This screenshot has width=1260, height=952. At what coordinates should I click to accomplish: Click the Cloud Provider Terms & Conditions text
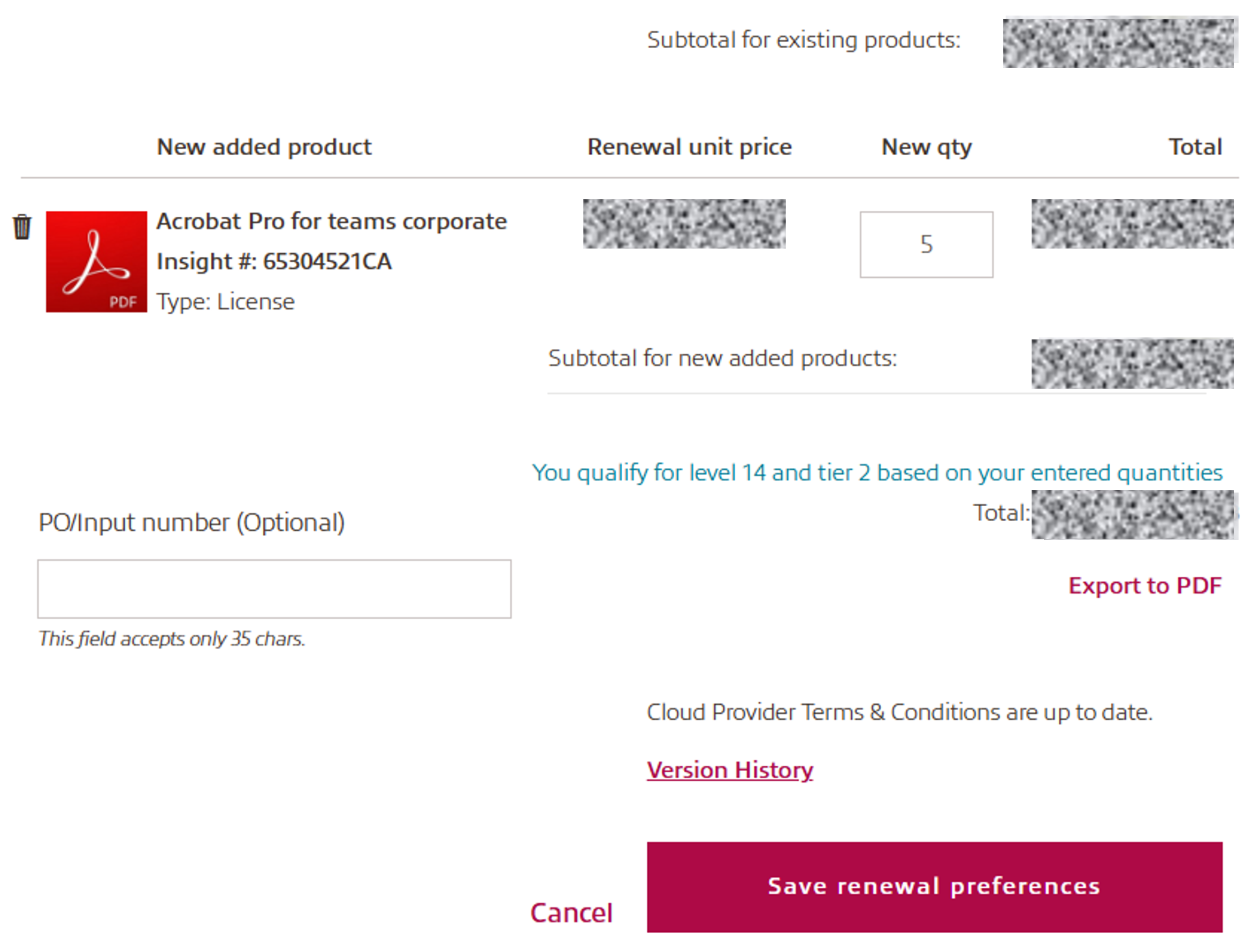(899, 711)
